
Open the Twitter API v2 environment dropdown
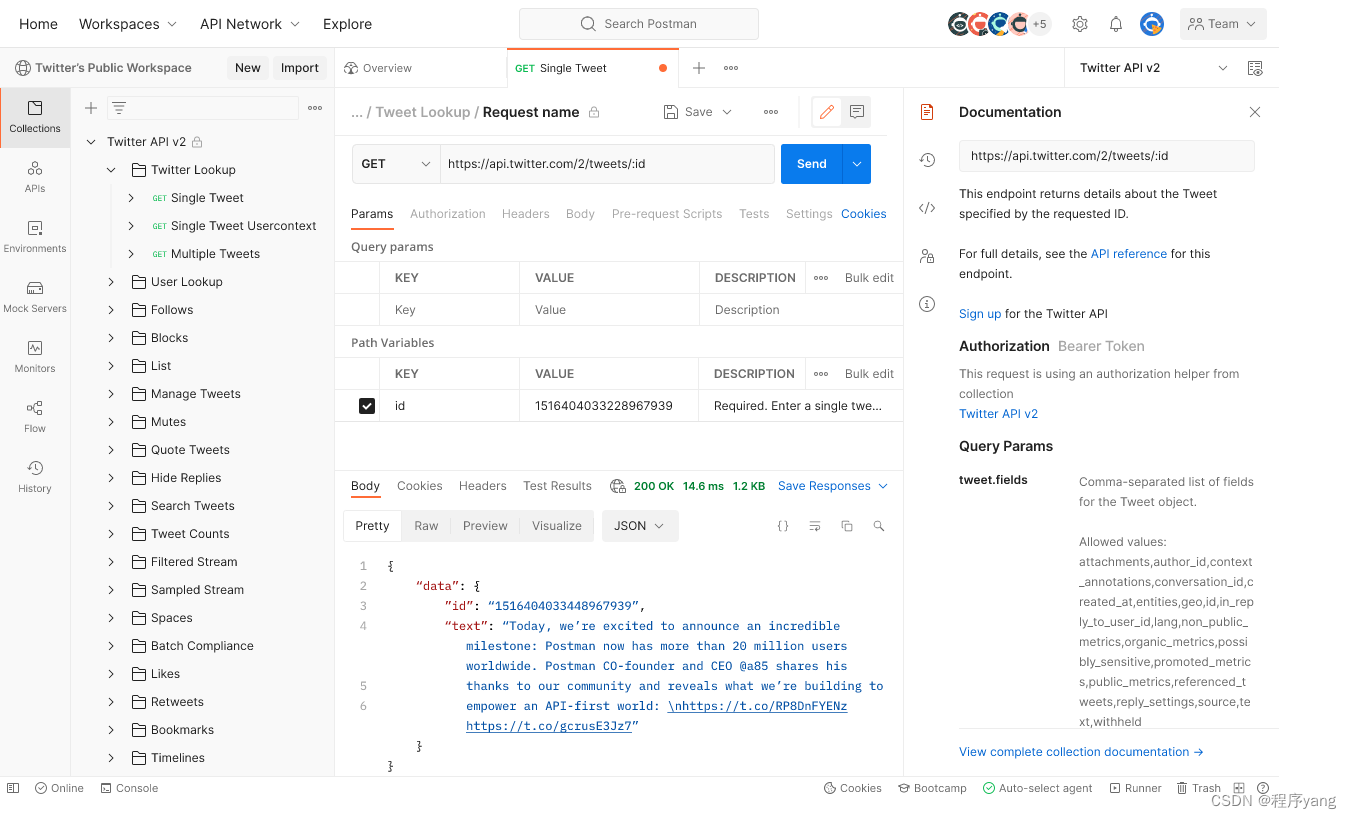(x=1153, y=68)
